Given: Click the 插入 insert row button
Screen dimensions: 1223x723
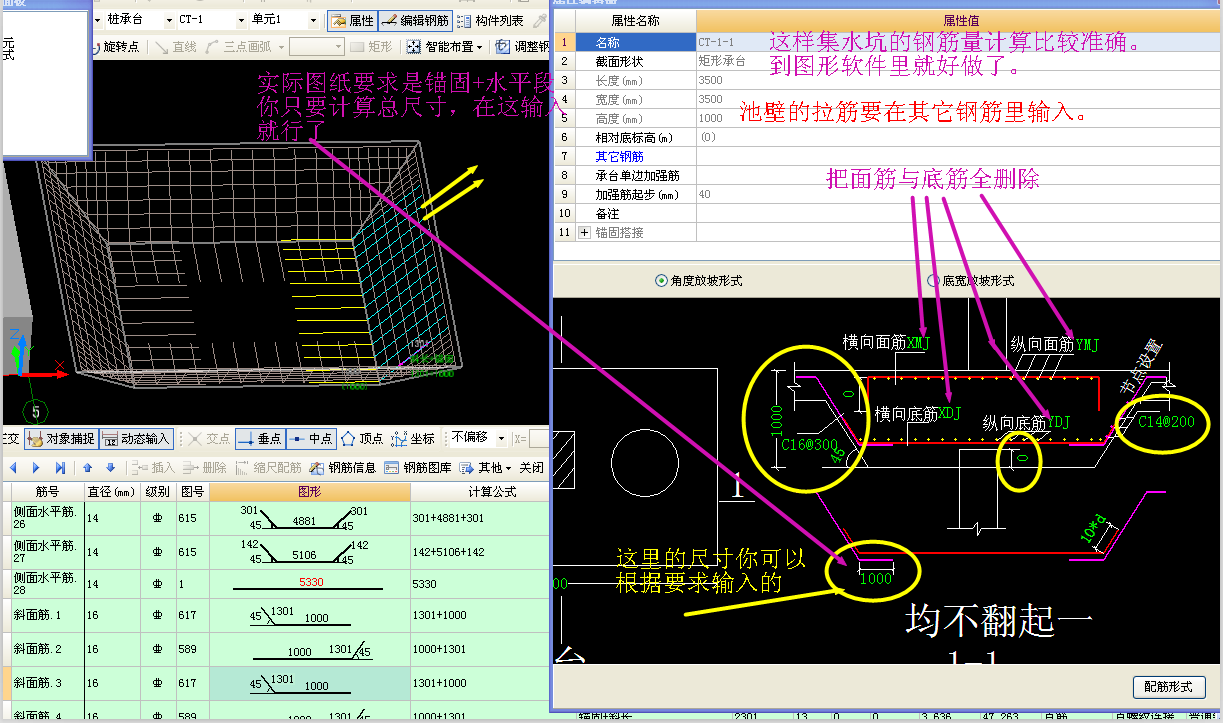Looking at the screenshot, I should pos(153,467).
